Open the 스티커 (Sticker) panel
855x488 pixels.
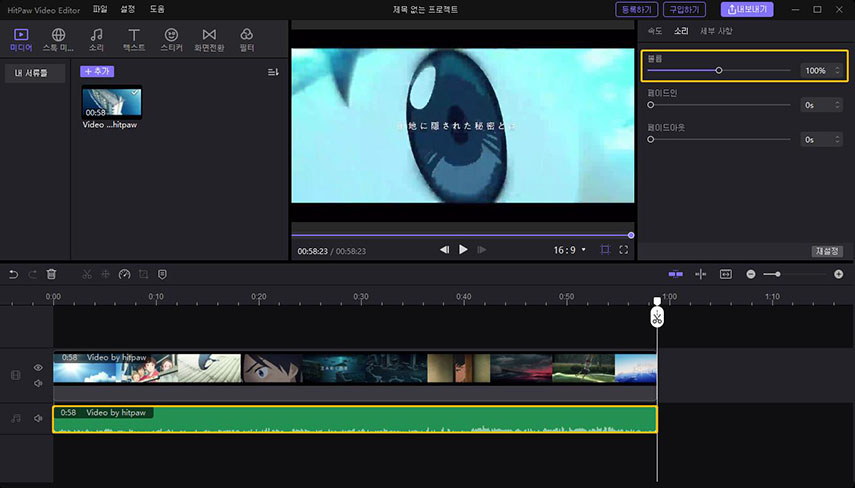point(171,40)
